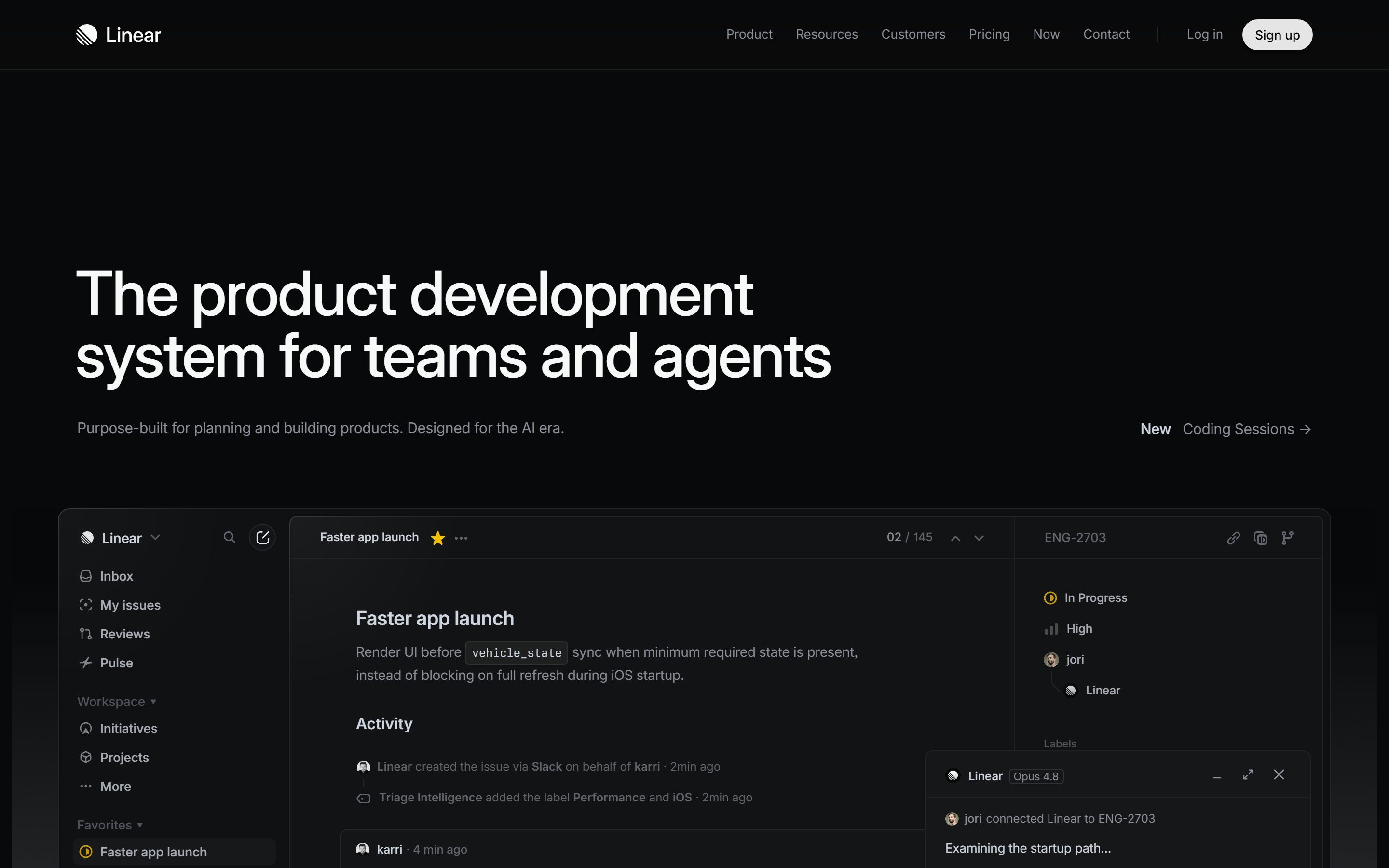The image size is (1389, 868).
Task: Expand More in the sidebar
Action: click(175, 787)
